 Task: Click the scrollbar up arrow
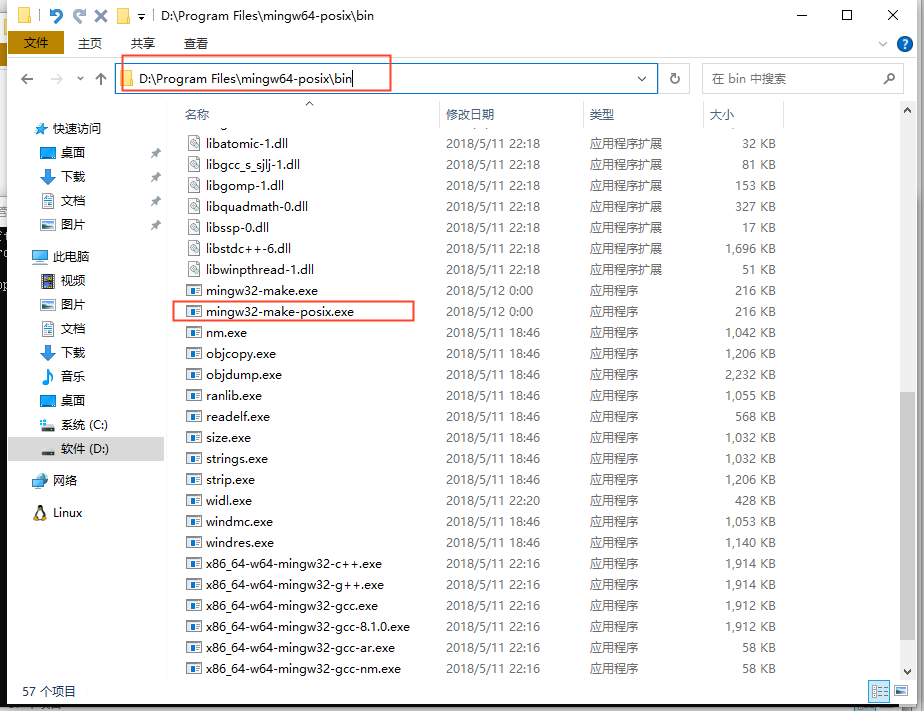click(x=908, y=110)
